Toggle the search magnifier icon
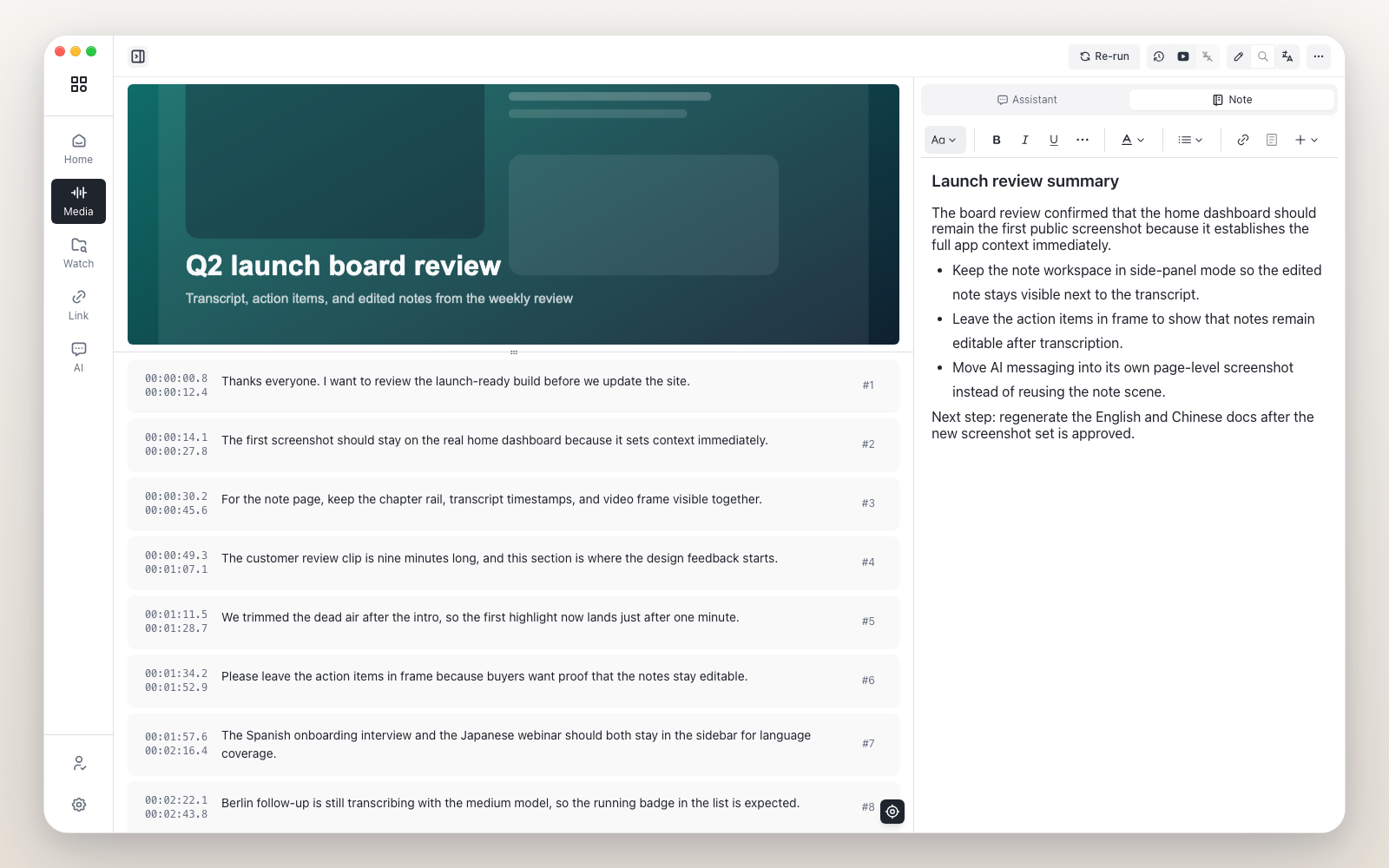The image size is (1389, 868). (1263, 56)
